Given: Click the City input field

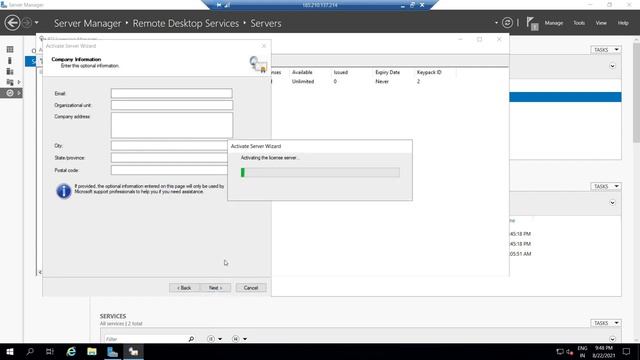Looking at the screenshot, I should click(x=169, y=145).
